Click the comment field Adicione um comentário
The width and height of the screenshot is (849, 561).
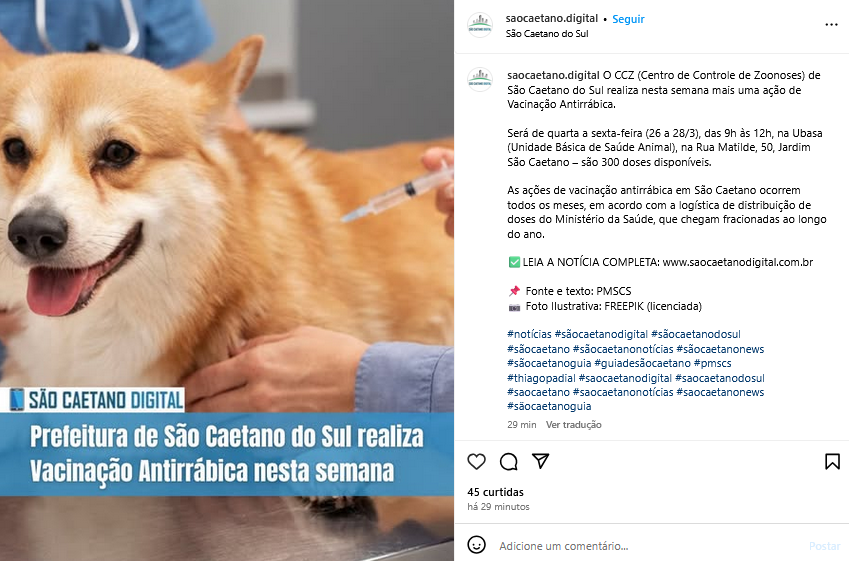(650, 546)
